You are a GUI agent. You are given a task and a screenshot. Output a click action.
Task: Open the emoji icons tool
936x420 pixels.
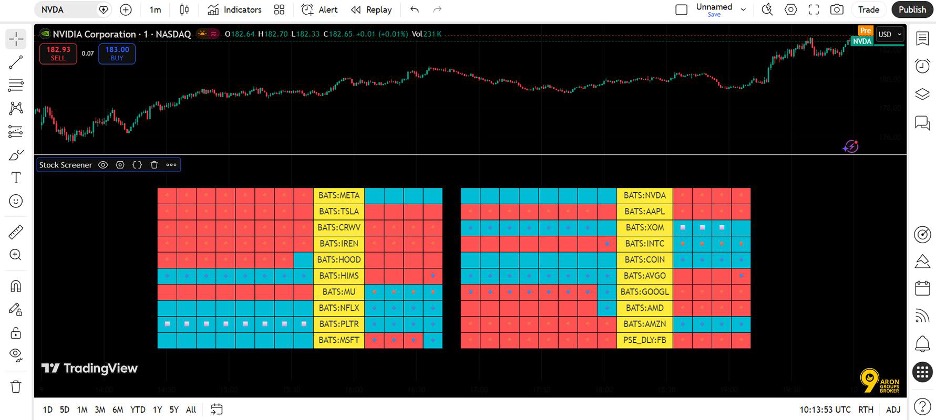(16, 201)
